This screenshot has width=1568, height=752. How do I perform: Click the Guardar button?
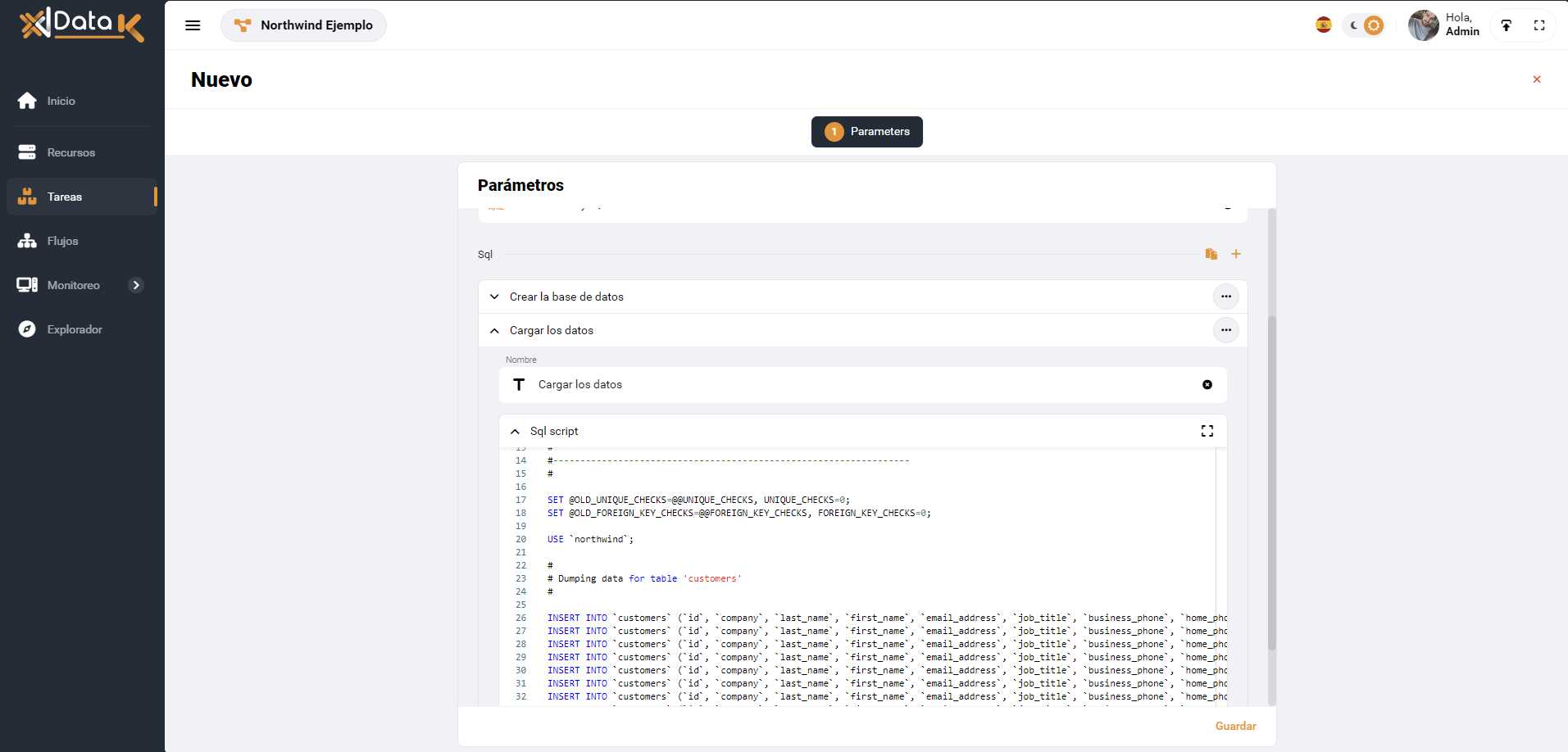[x=1235, y=726]
